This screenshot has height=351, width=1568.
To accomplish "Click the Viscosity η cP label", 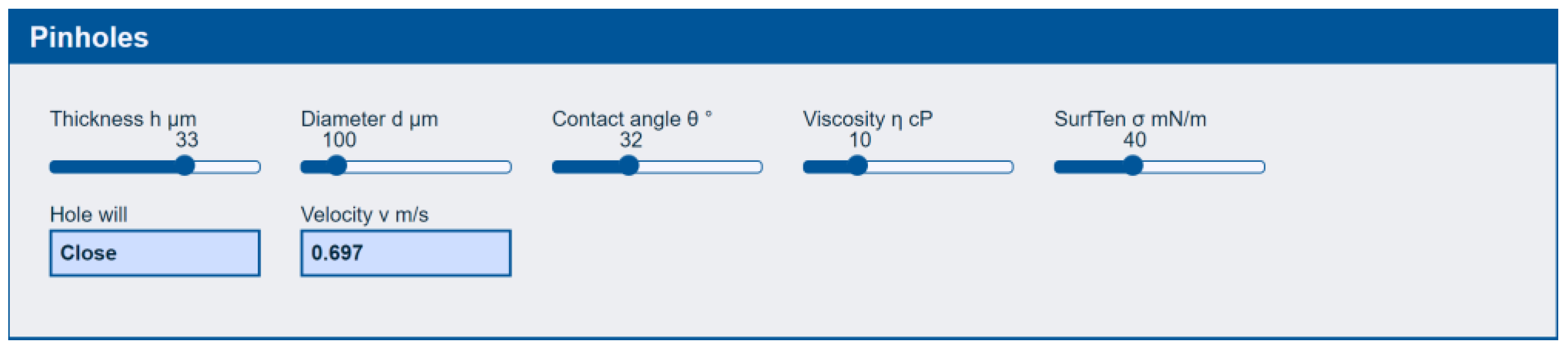I will 868,119.
